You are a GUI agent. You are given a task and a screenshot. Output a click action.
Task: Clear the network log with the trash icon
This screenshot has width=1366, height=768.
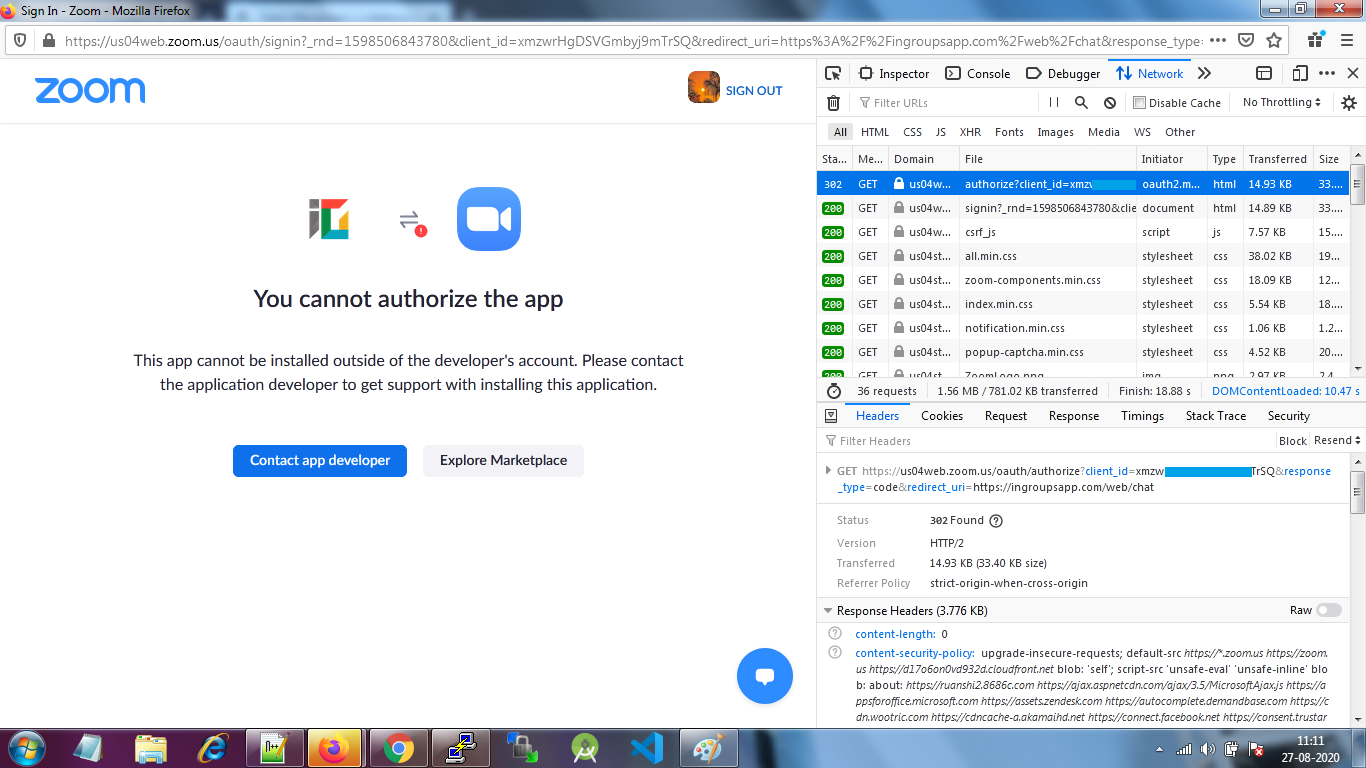[x=833, y=102]
